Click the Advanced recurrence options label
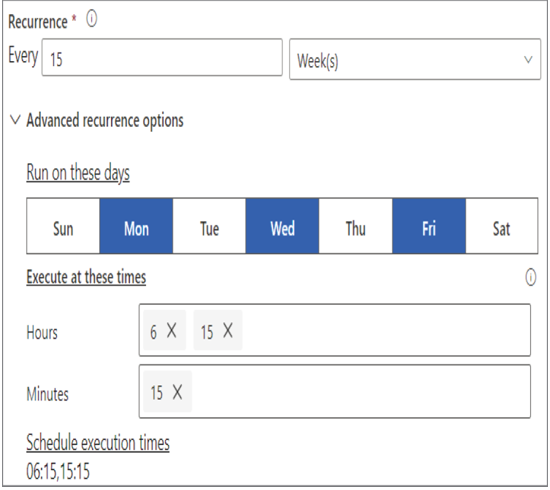The width and height of the screenshot is (550, 490). tap(105, 121)
